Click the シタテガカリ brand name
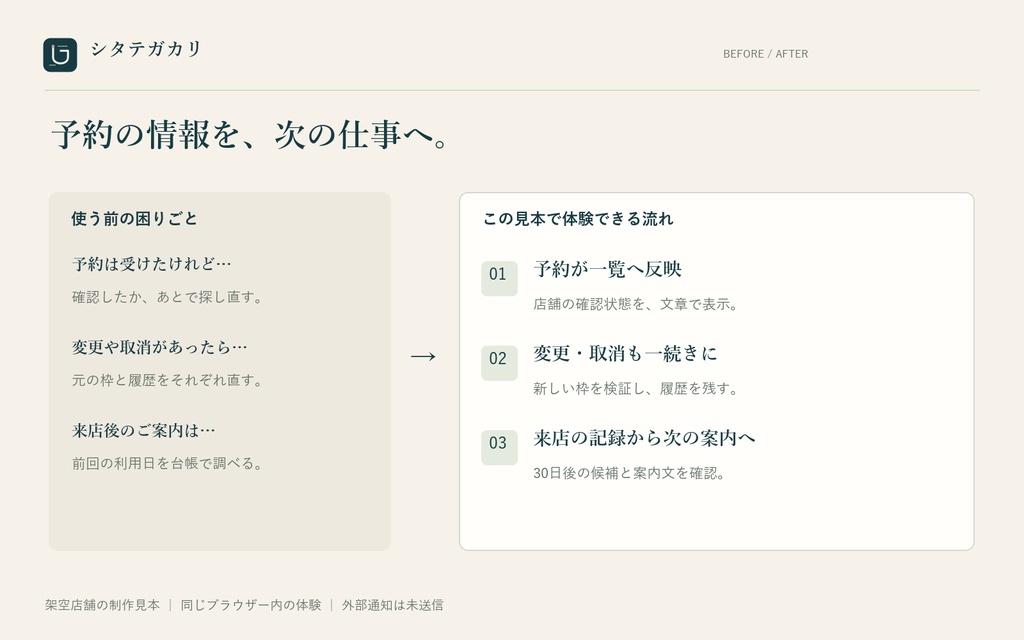This screenshot has height=640, width=1024. [x=146, y=49]
